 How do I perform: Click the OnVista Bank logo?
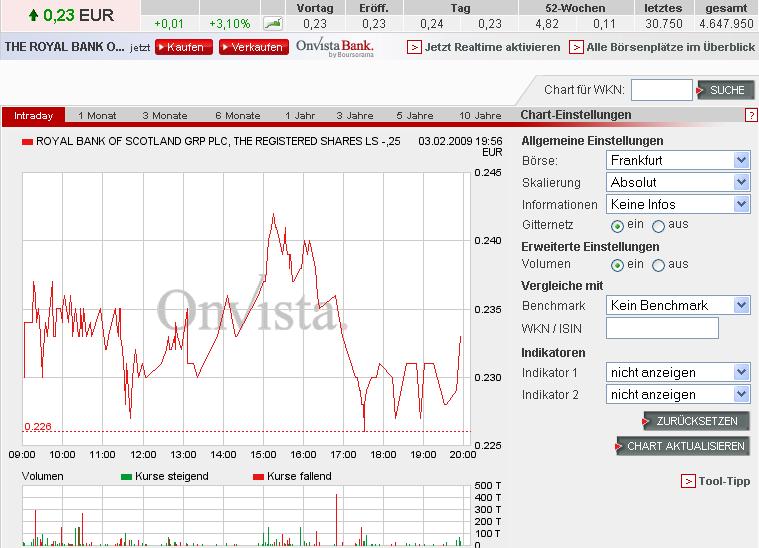[334, 47]
